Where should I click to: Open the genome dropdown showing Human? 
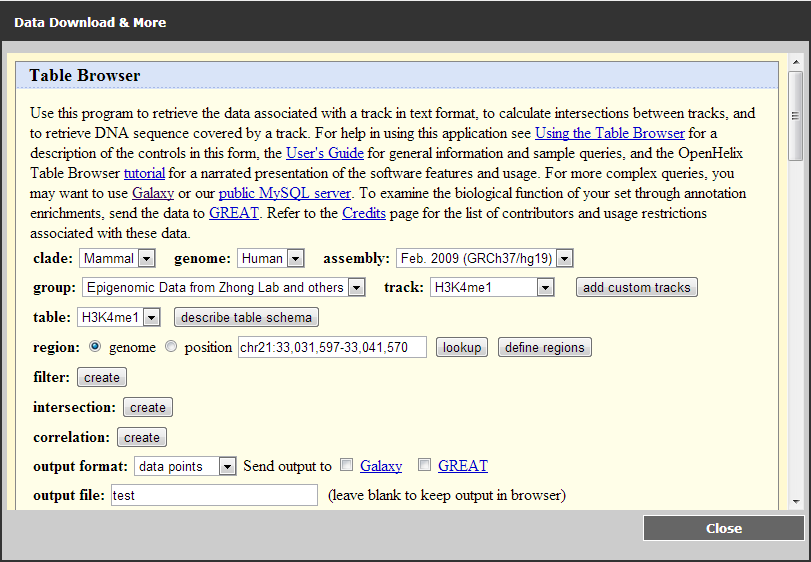click(x=271, y=258)
